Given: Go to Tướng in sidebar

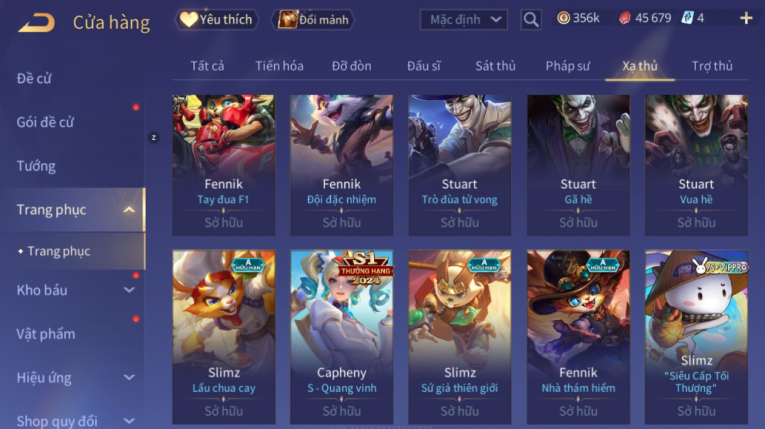Looking at the screenshot, I should point(36,166).
